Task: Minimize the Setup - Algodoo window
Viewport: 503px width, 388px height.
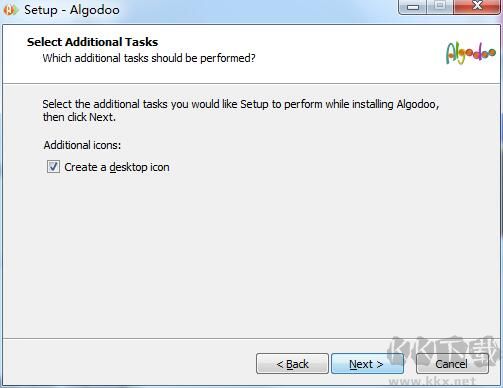Action: click(413, 7)
